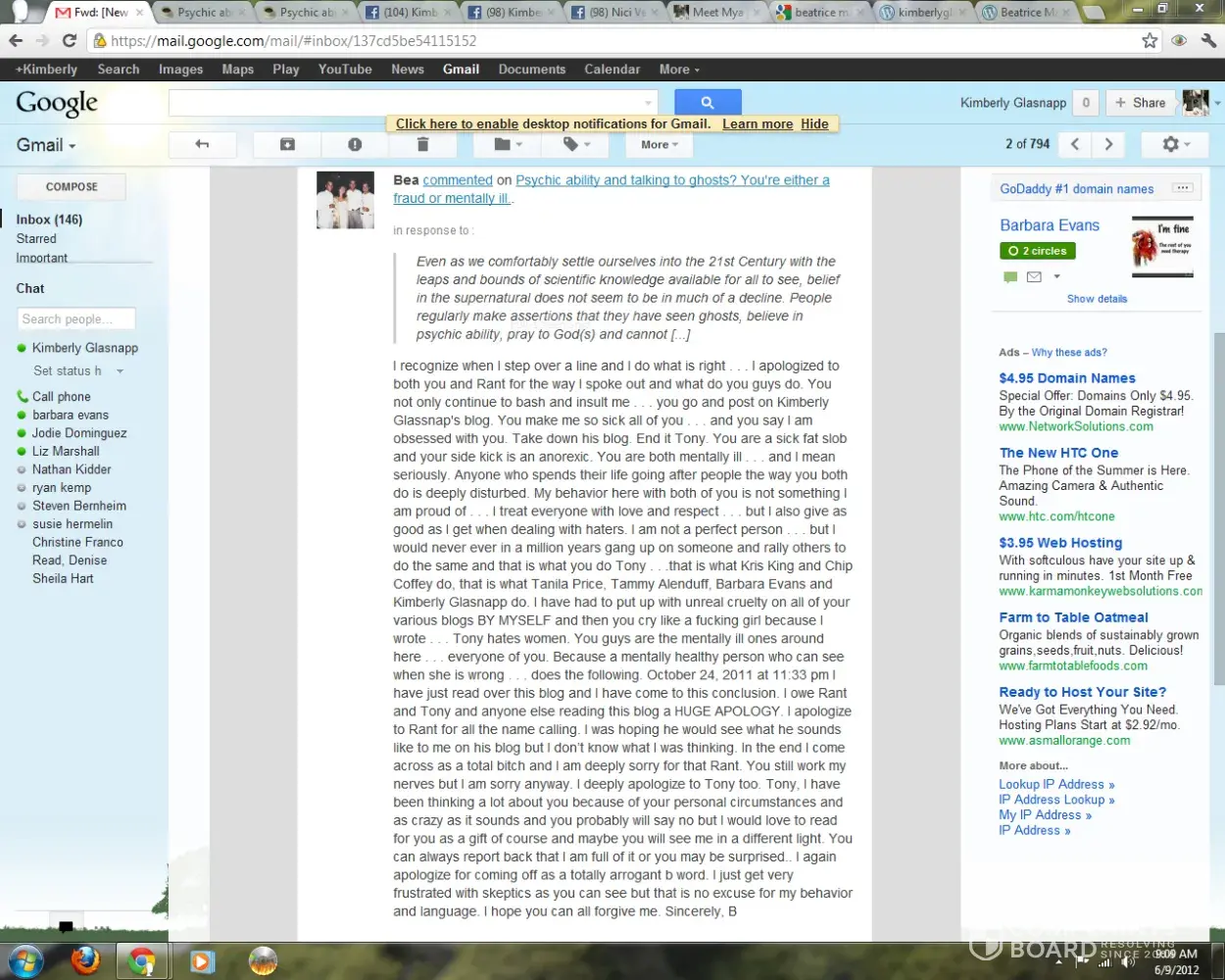The height and width of the screenshot is (980, 1225).
Task: Click the 2 circles button
Action: tap(1038, 251)
